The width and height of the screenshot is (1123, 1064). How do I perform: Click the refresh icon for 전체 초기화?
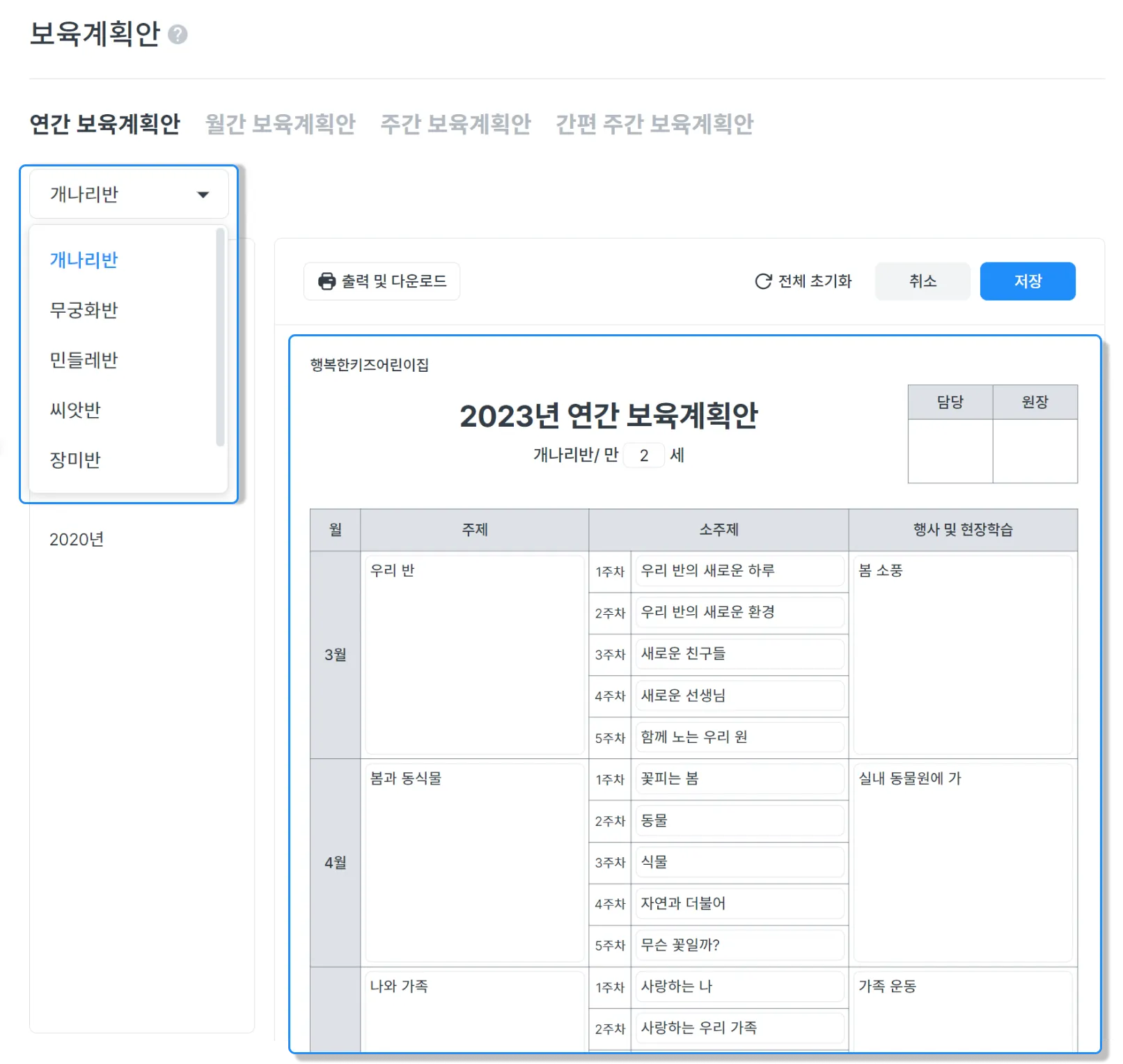coord(764,281)
